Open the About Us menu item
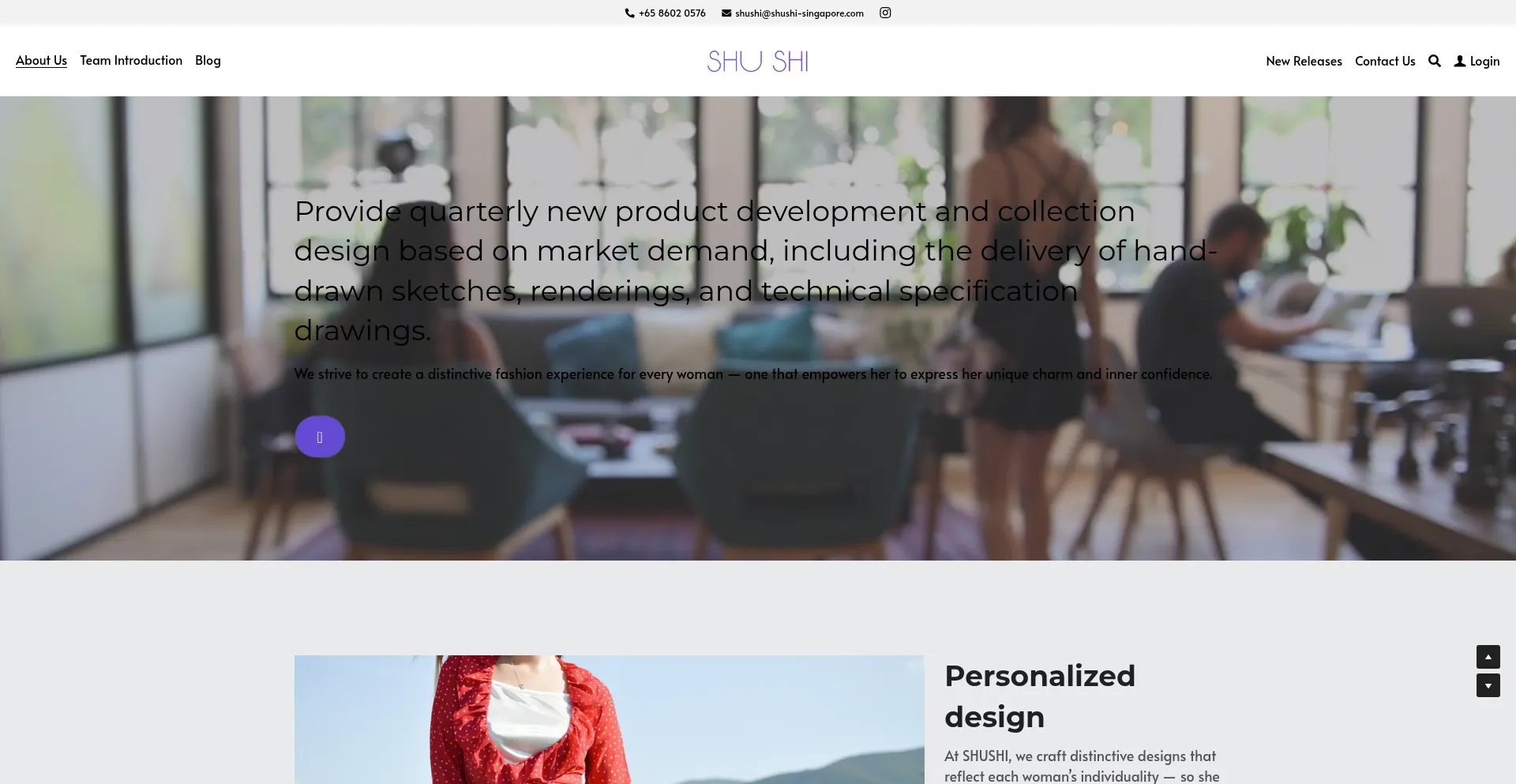This screenshot has width=1516, height=784. point(41,61)
